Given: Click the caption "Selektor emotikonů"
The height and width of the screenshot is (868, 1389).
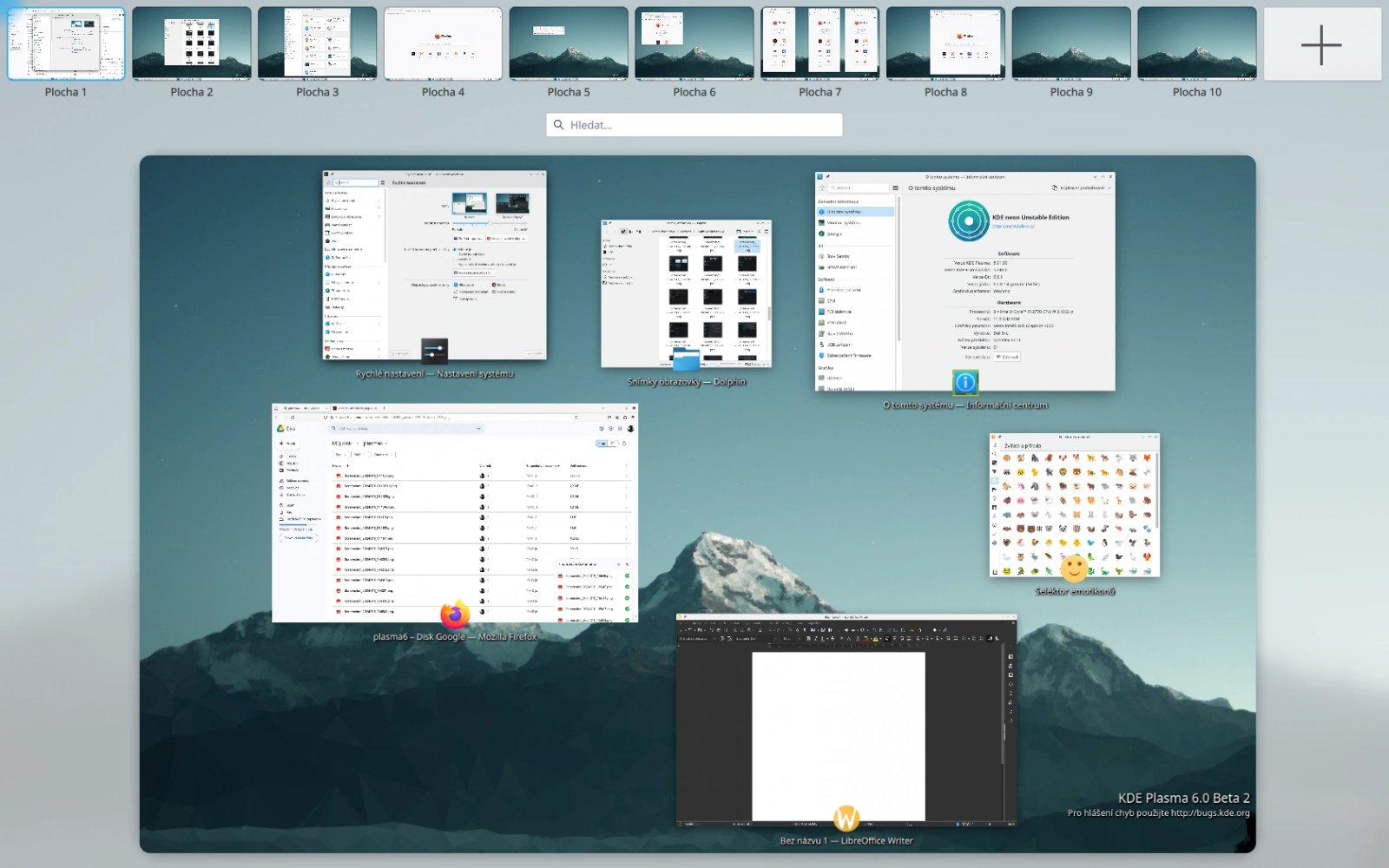Looking at the screenshot, I should pos(1075,591).
